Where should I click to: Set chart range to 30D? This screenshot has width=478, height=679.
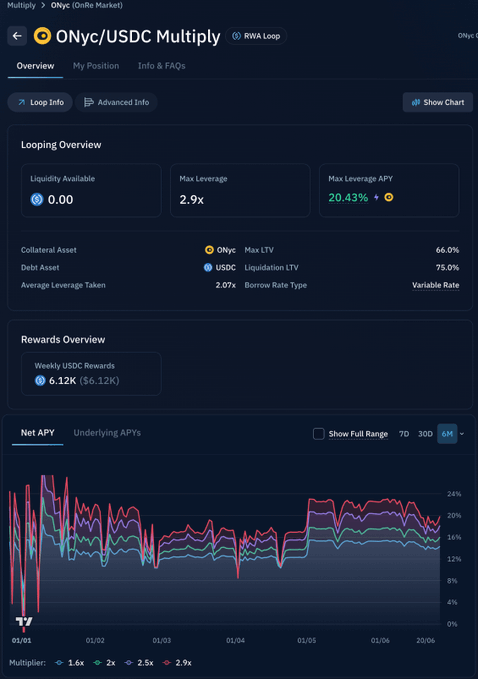(425, 434)
